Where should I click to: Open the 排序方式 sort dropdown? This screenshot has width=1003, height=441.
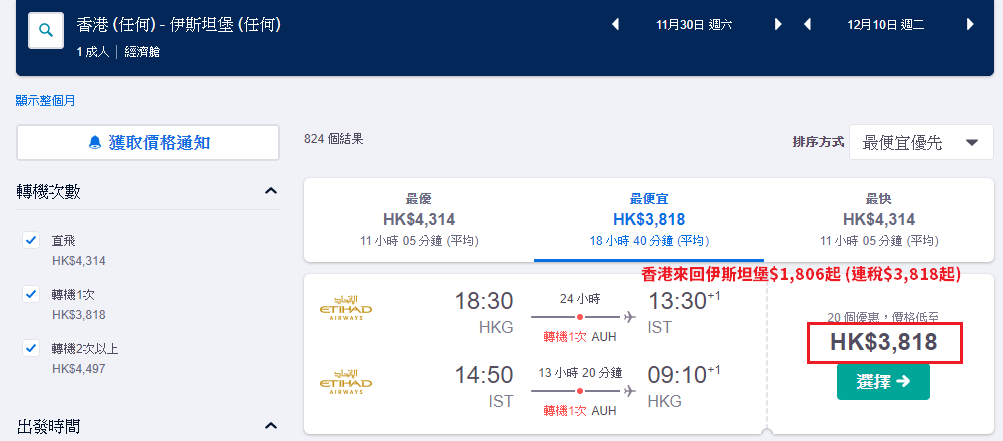coord(921,142)
